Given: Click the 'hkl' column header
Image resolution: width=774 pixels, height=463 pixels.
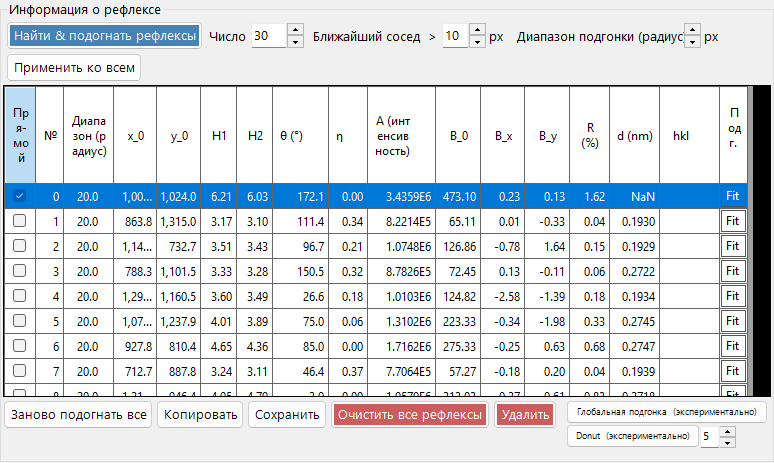Looking at the screenshot, I should [690, 135].
